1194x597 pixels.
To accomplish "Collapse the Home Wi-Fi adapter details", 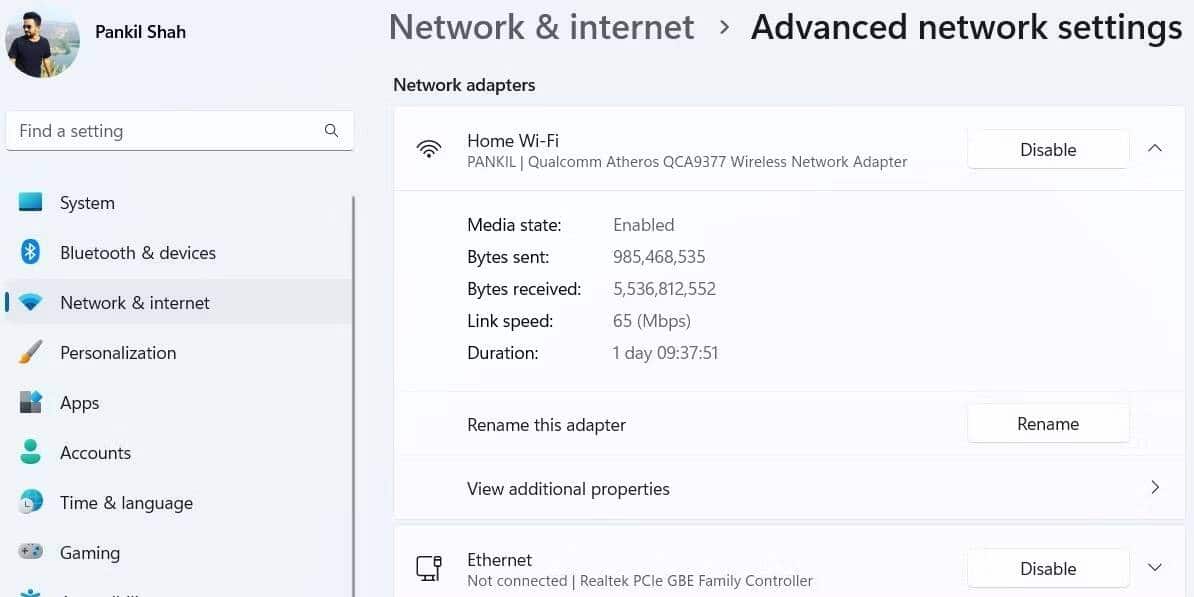I will (1155, 146).
